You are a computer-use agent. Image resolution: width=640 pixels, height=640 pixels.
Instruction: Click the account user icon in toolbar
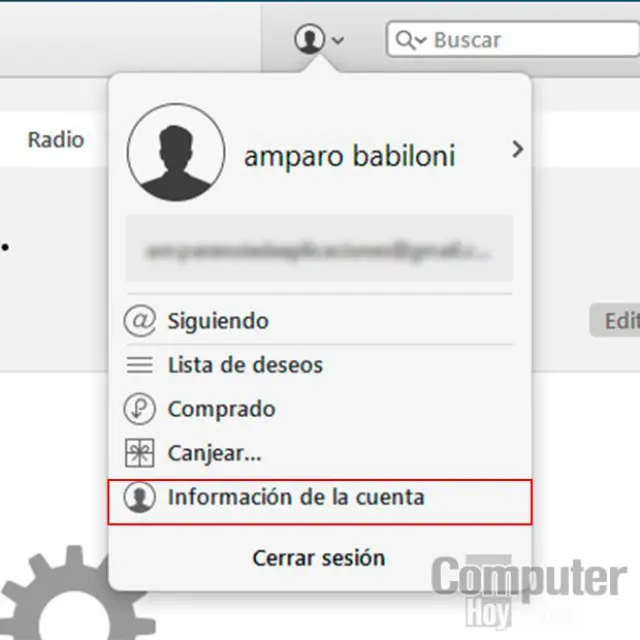coord(309,40)
